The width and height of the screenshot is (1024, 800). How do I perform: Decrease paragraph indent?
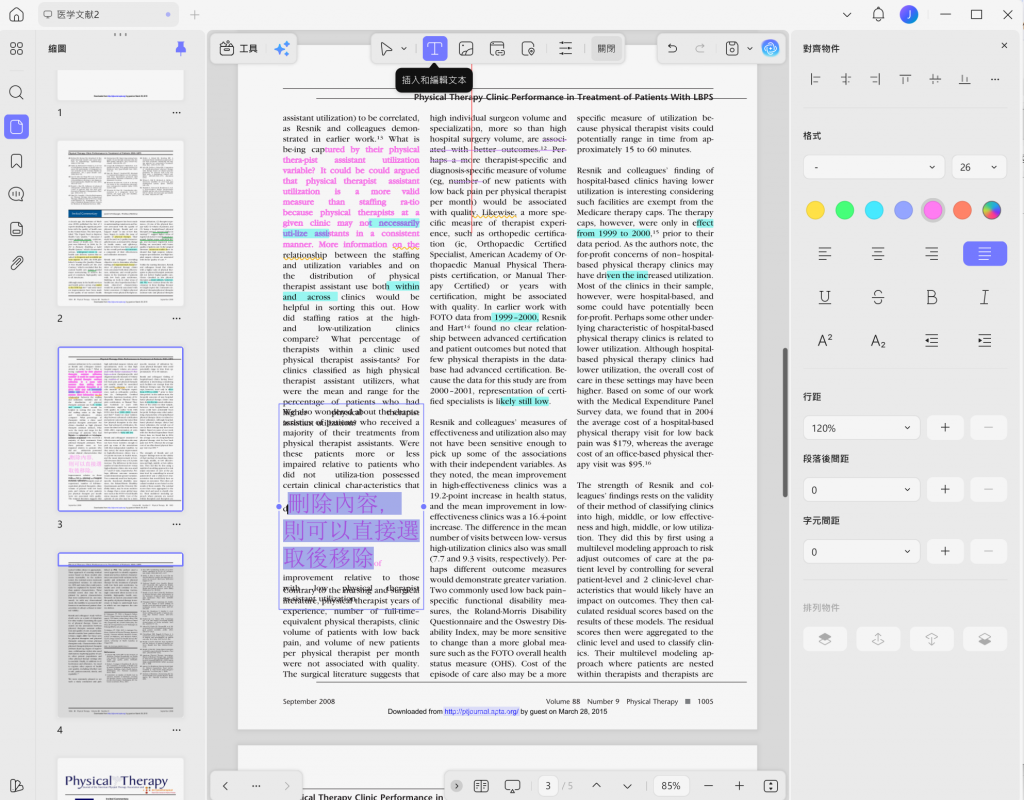[x=931, y=340]
